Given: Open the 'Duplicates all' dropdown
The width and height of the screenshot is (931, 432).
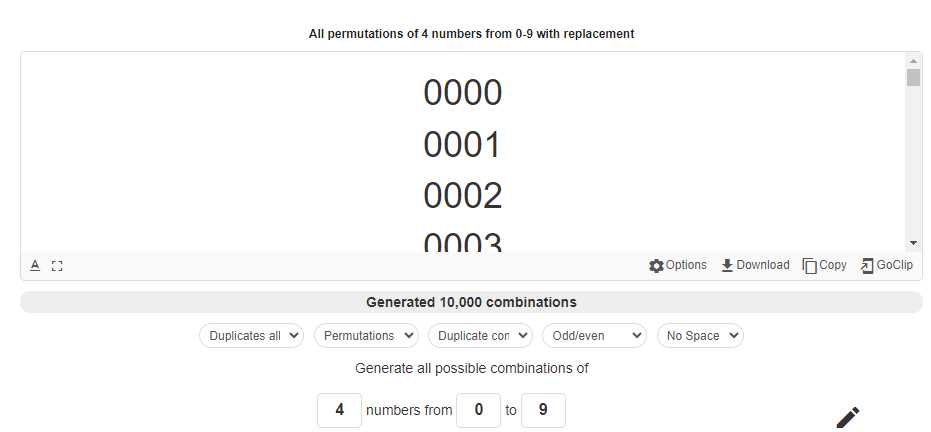Looking at the screenshot, I should click(251, 336).
